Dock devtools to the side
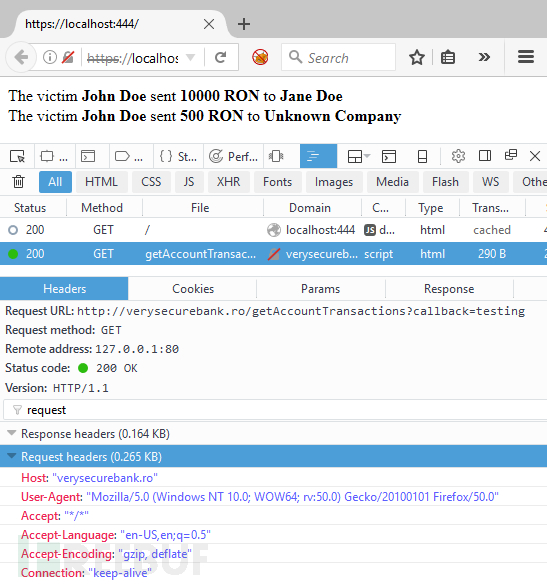547x584 pixels. (485, 156)
